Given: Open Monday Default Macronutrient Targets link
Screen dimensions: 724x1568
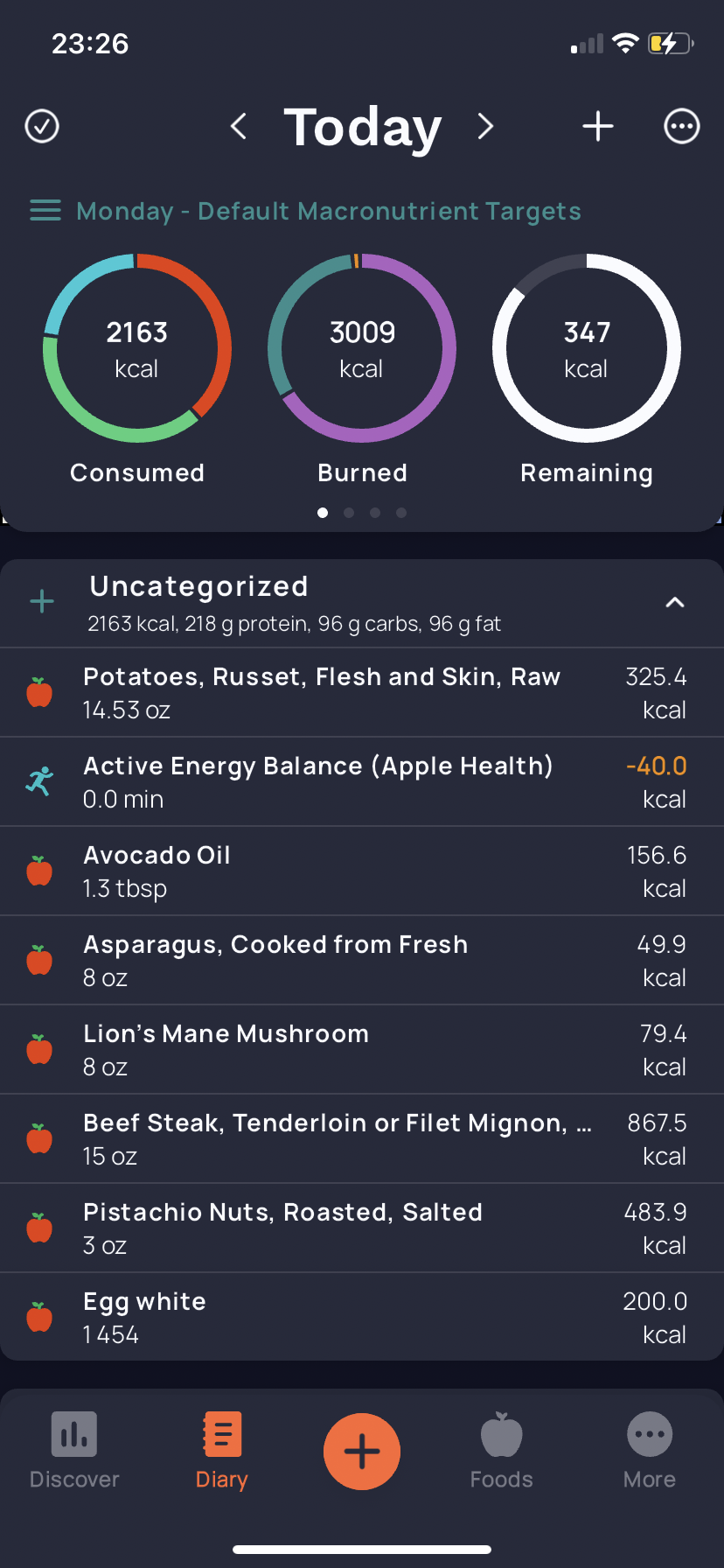Looking at the screenshot, I should (329, 211).
